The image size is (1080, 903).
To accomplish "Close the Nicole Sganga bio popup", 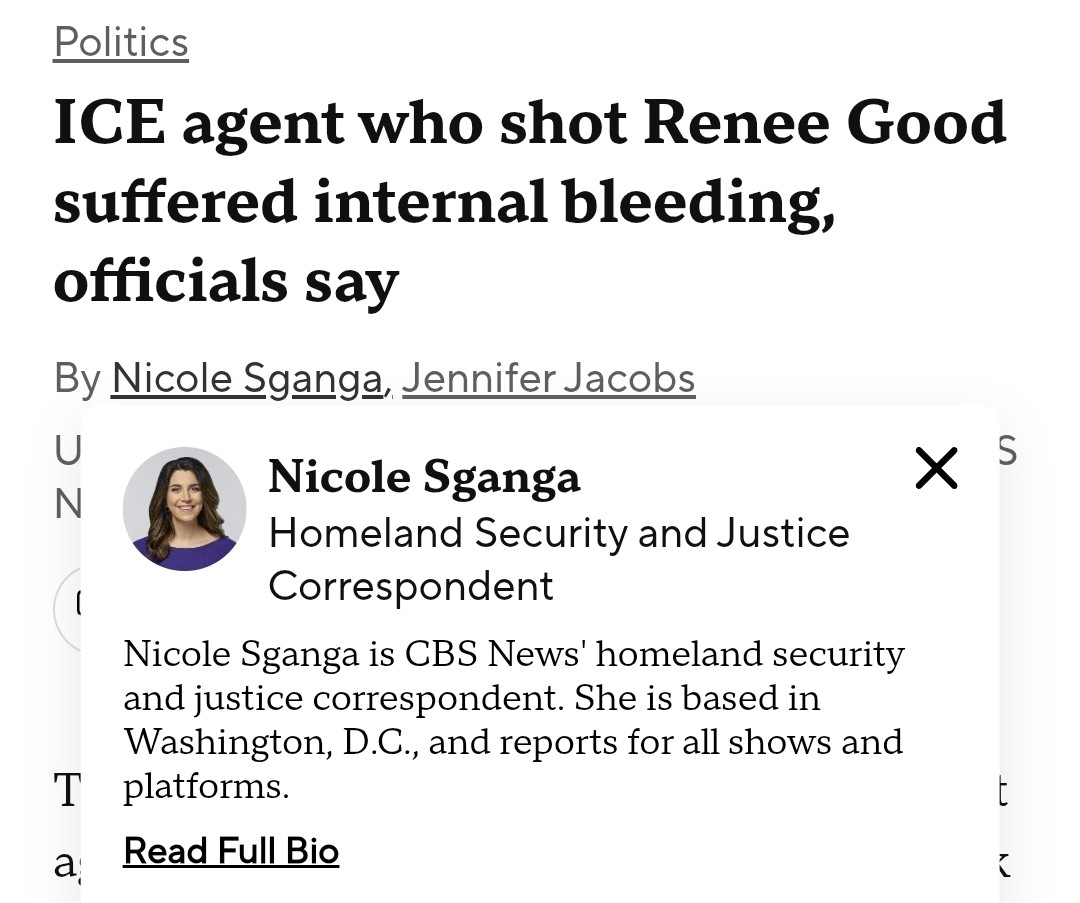I will [x=936, y=468].
